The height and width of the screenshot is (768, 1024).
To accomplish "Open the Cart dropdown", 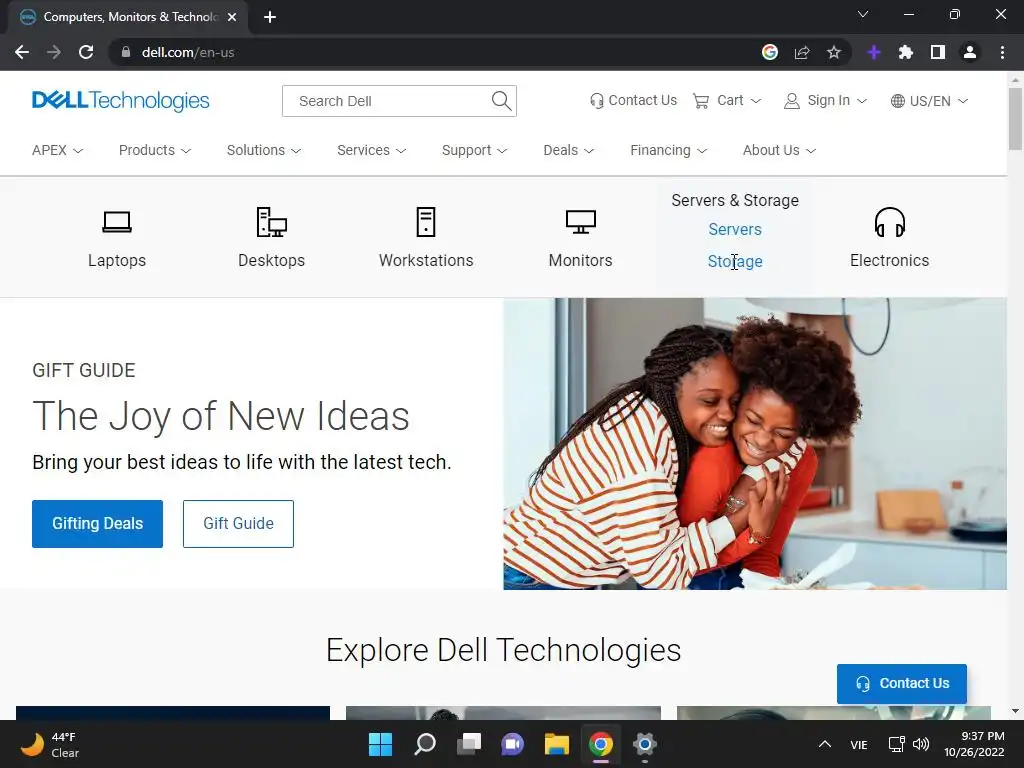I will pos(727,101).
